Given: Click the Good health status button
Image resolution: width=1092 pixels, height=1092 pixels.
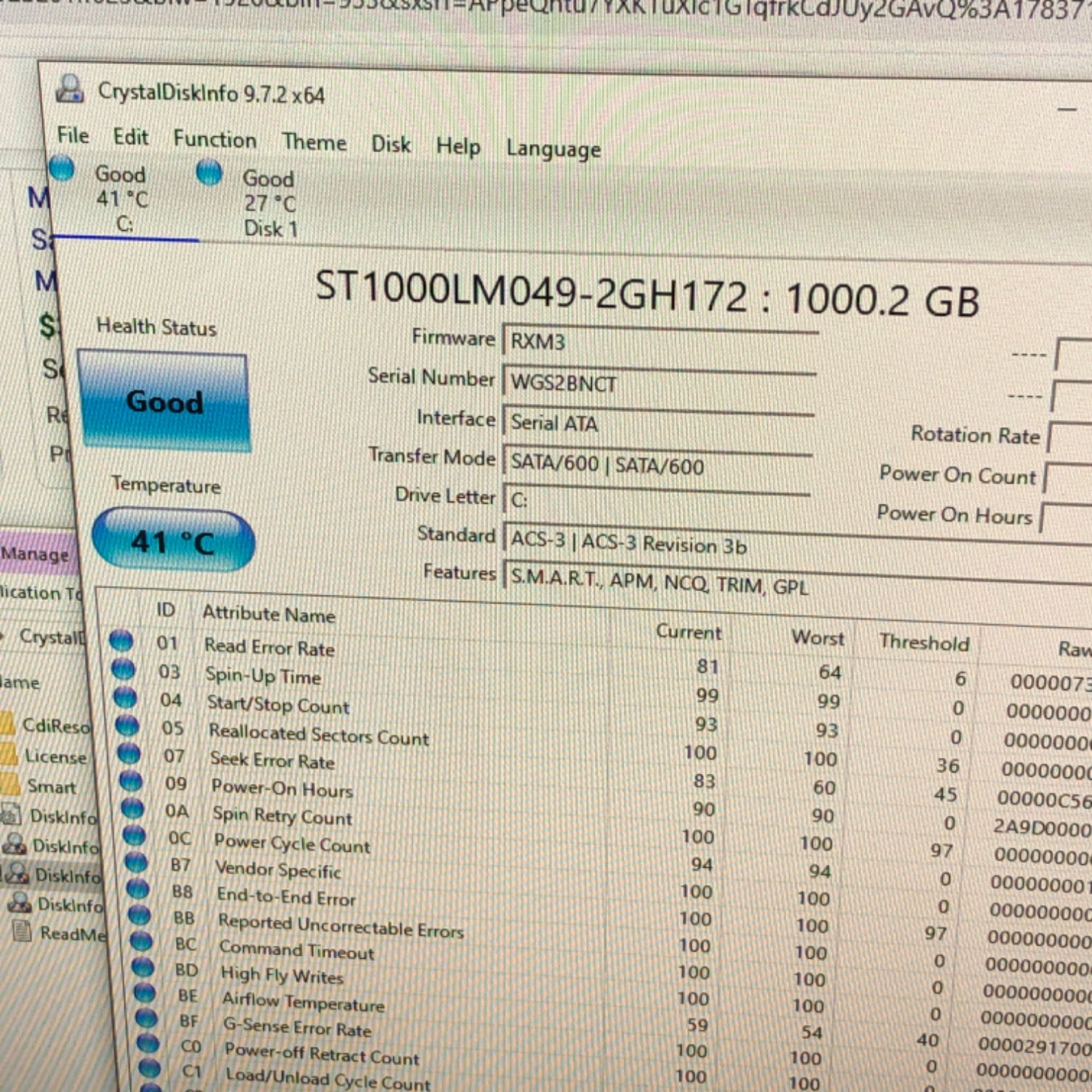Looking at the screenshot, I should pyautogui.click(x=165, y=401).
